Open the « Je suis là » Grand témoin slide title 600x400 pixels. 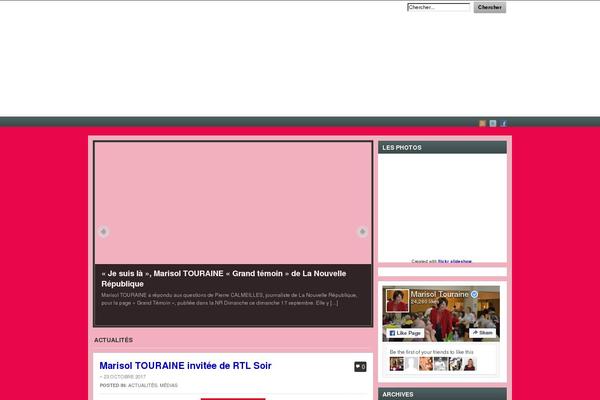pos(224,279)
